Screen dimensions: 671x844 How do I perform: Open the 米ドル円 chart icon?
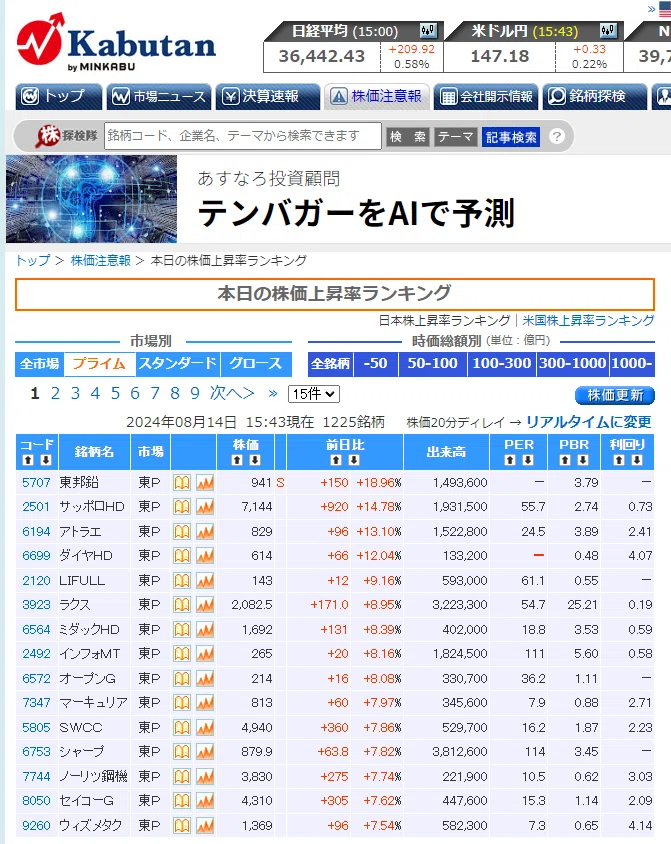(608, 30)
